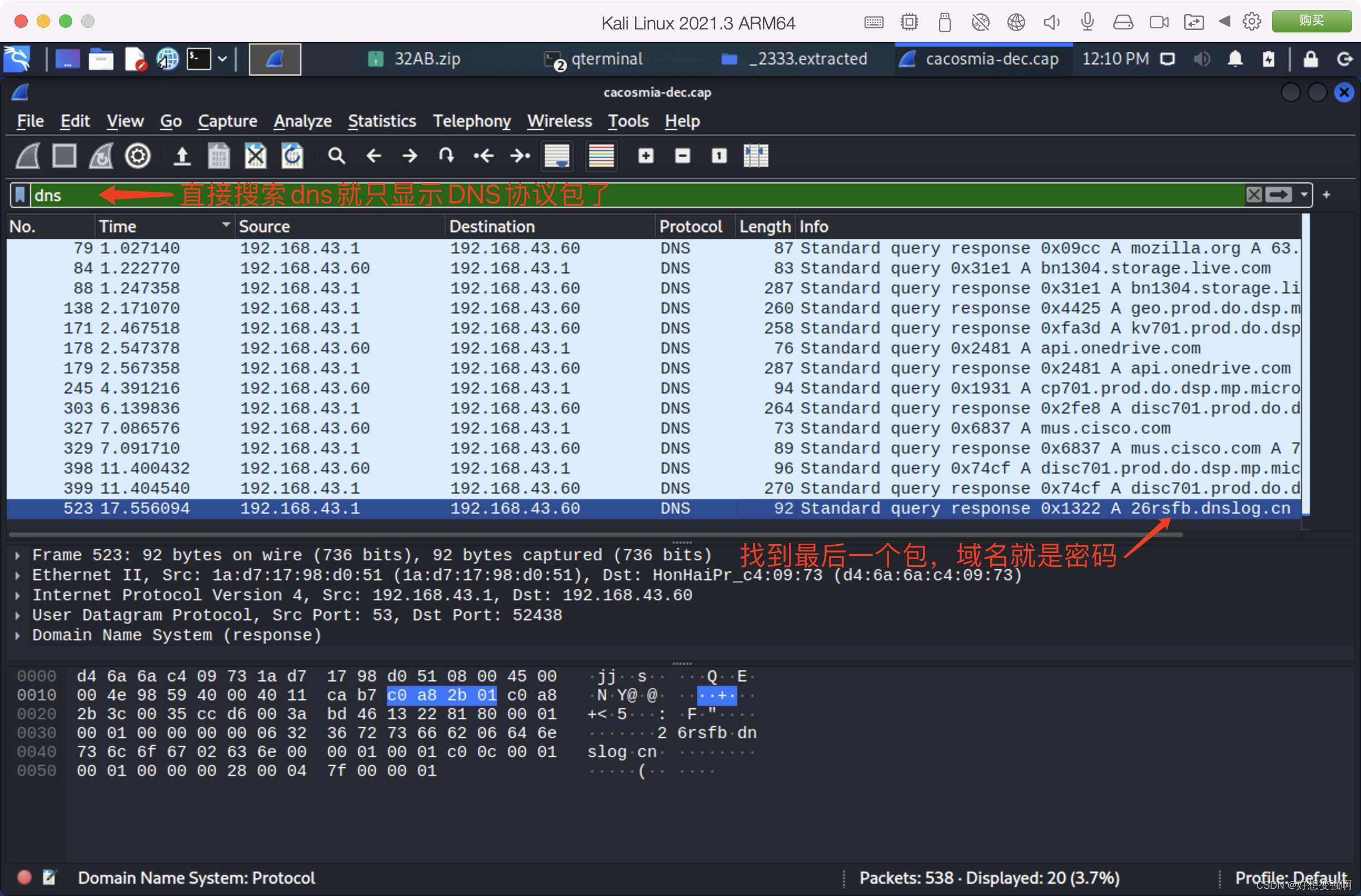Switch to the qterminal taskbar window
Viewport: 1361px width, 896px height.
(x=595, y=59)
